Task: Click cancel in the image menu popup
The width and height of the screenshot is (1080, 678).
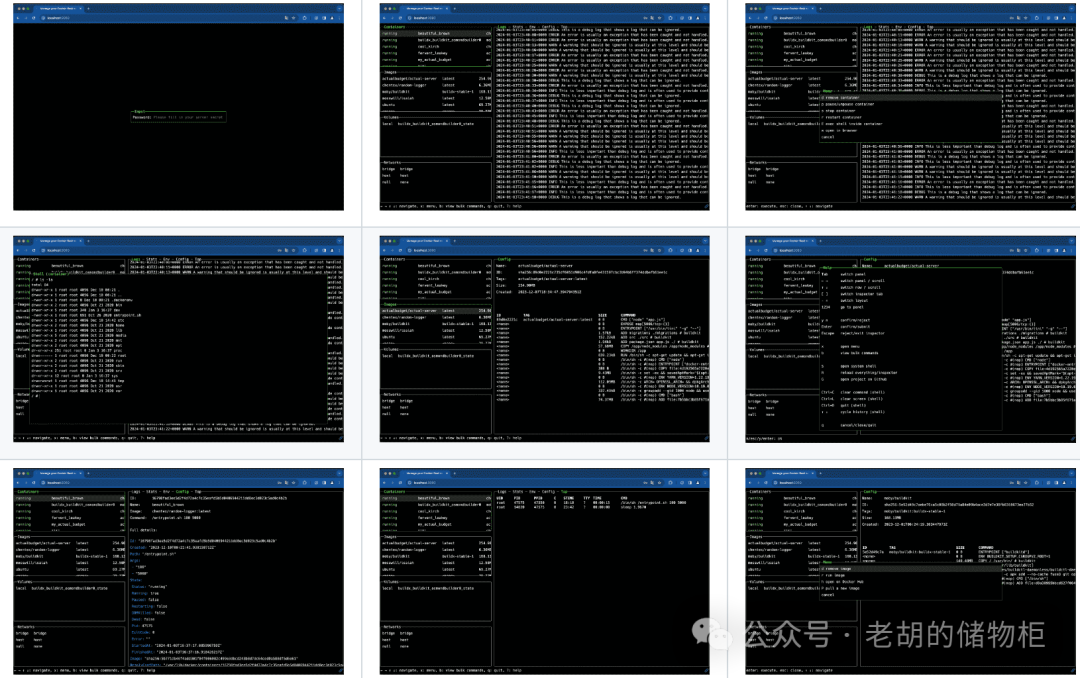Action: coord(911,595)
